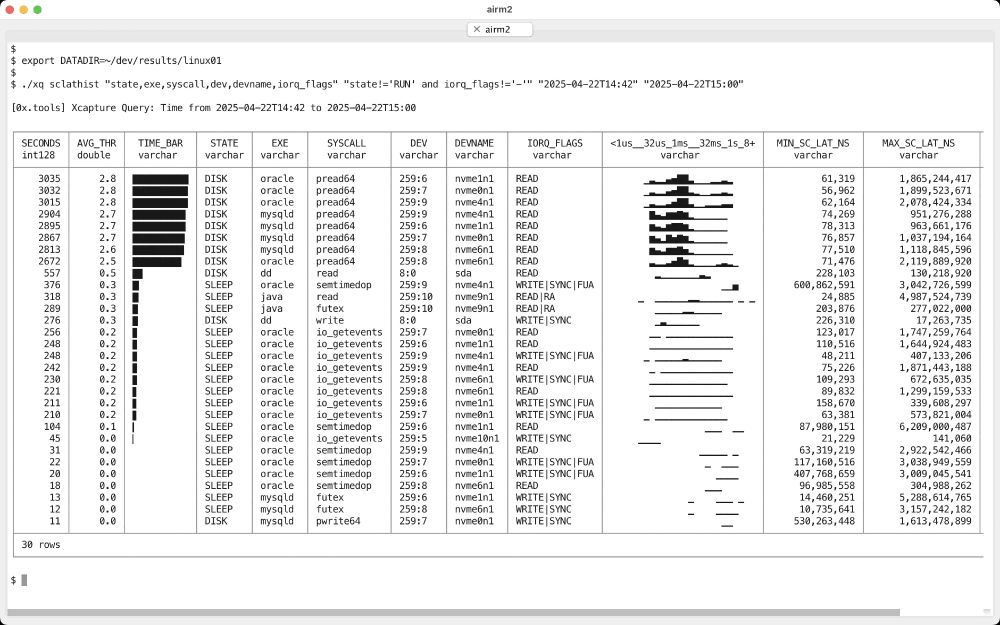1000x625 pixels.
Task: Click mysqld in the pwrite64 row
Action: [277, 520]
